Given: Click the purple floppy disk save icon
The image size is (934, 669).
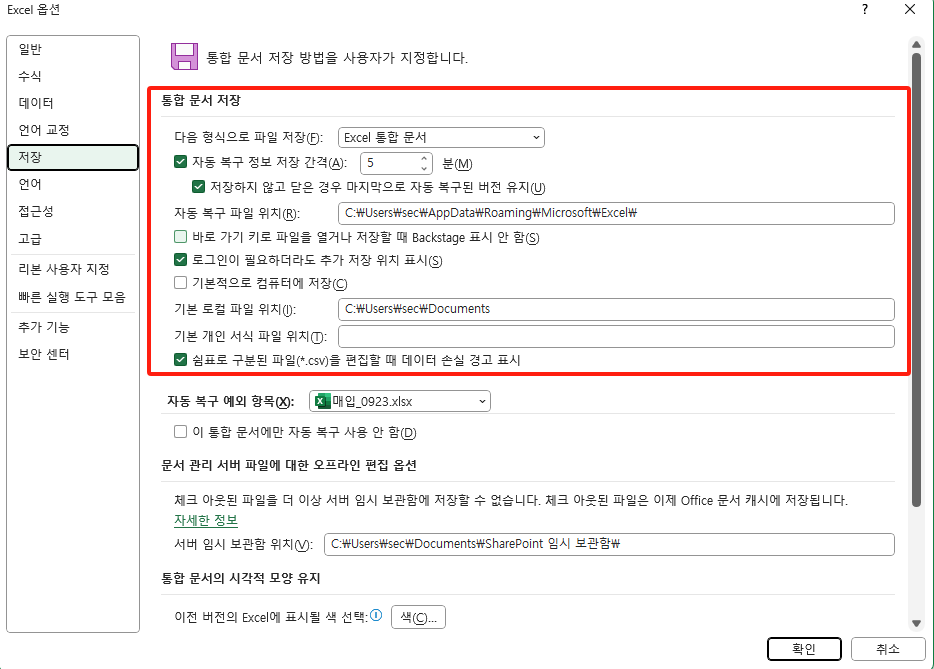Looking at the screenshot, I should 184,57.
